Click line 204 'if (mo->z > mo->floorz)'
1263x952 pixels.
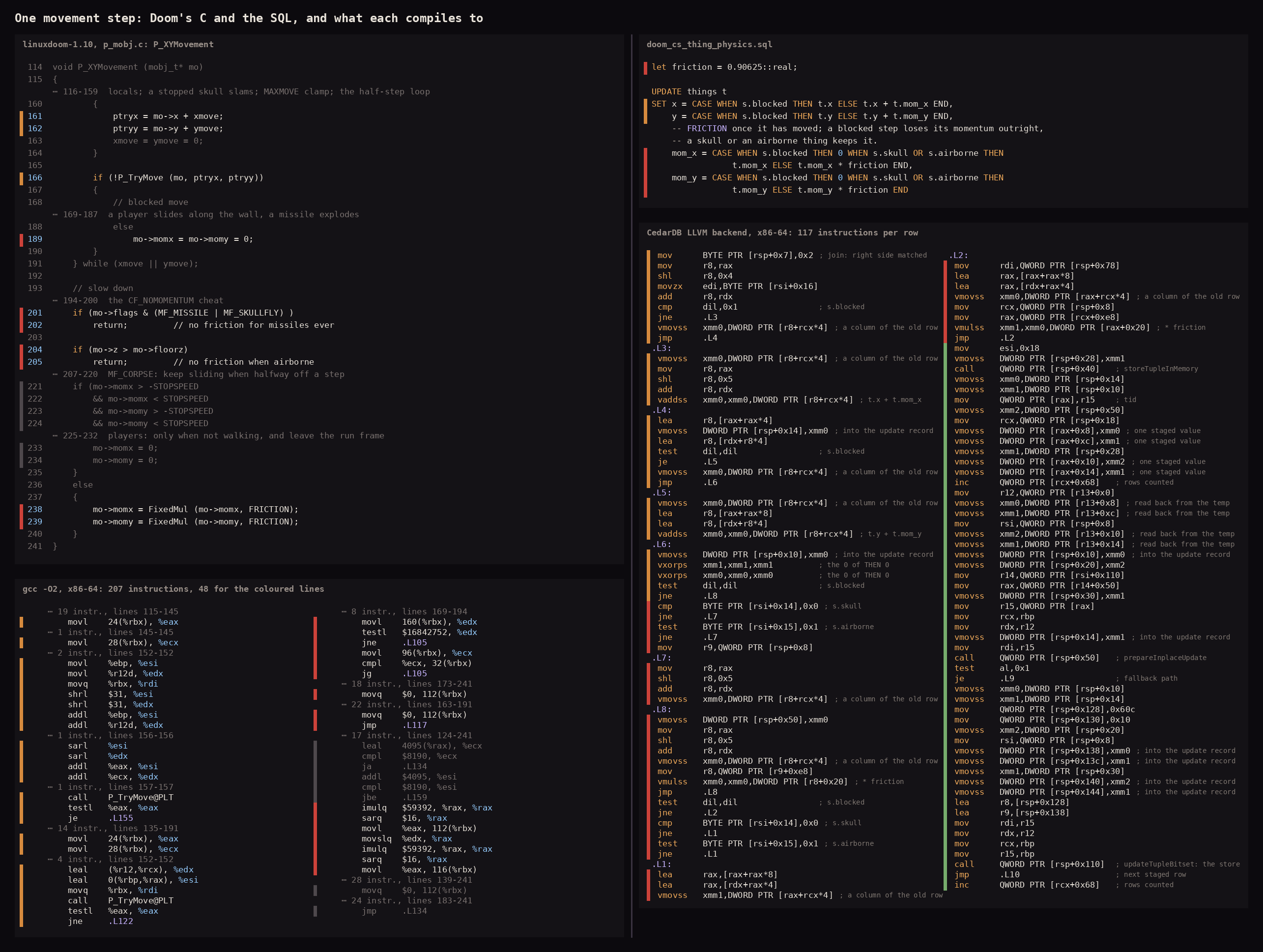[x=130, y=350]
